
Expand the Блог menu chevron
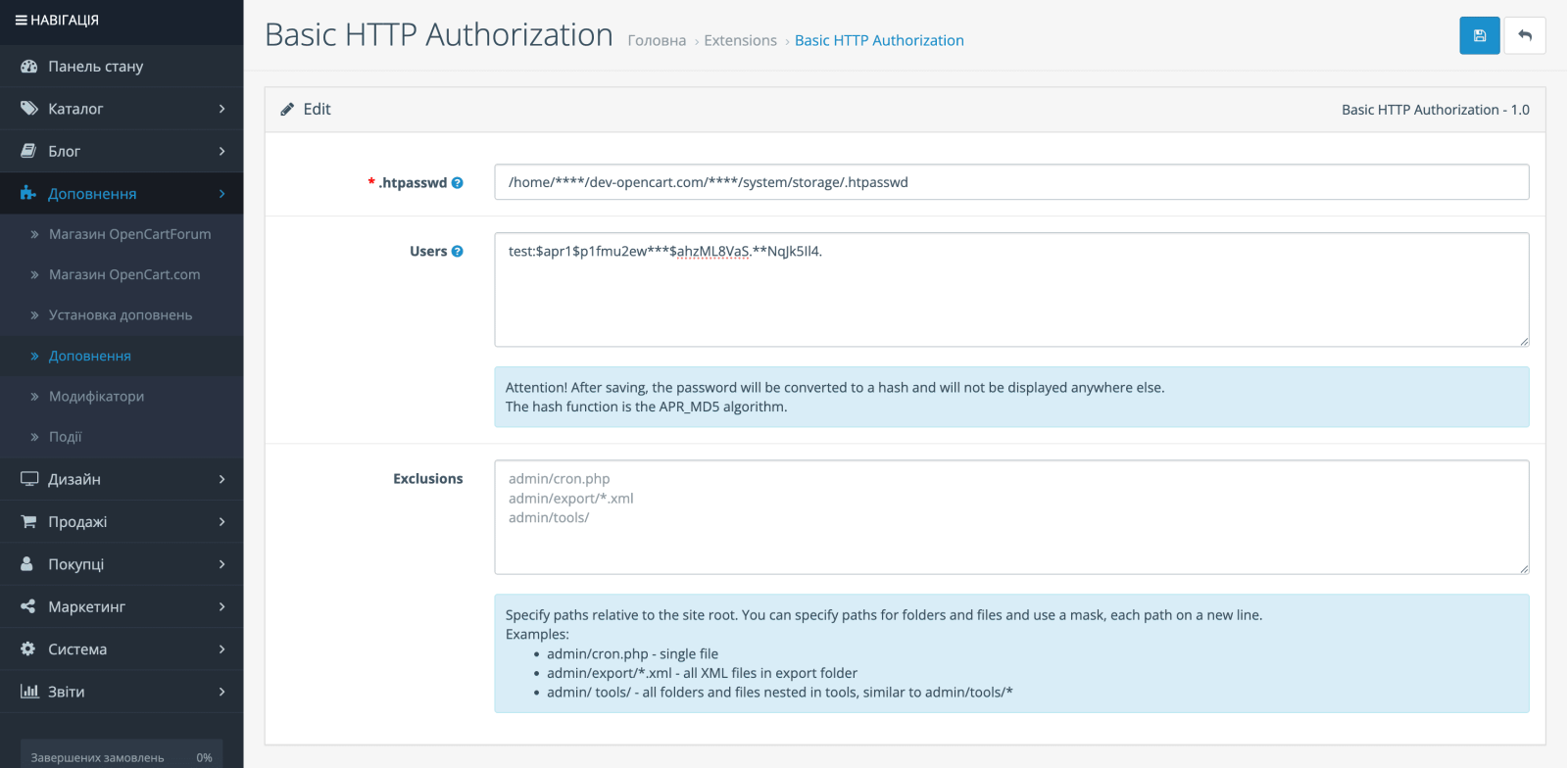(x=222, y=151)
